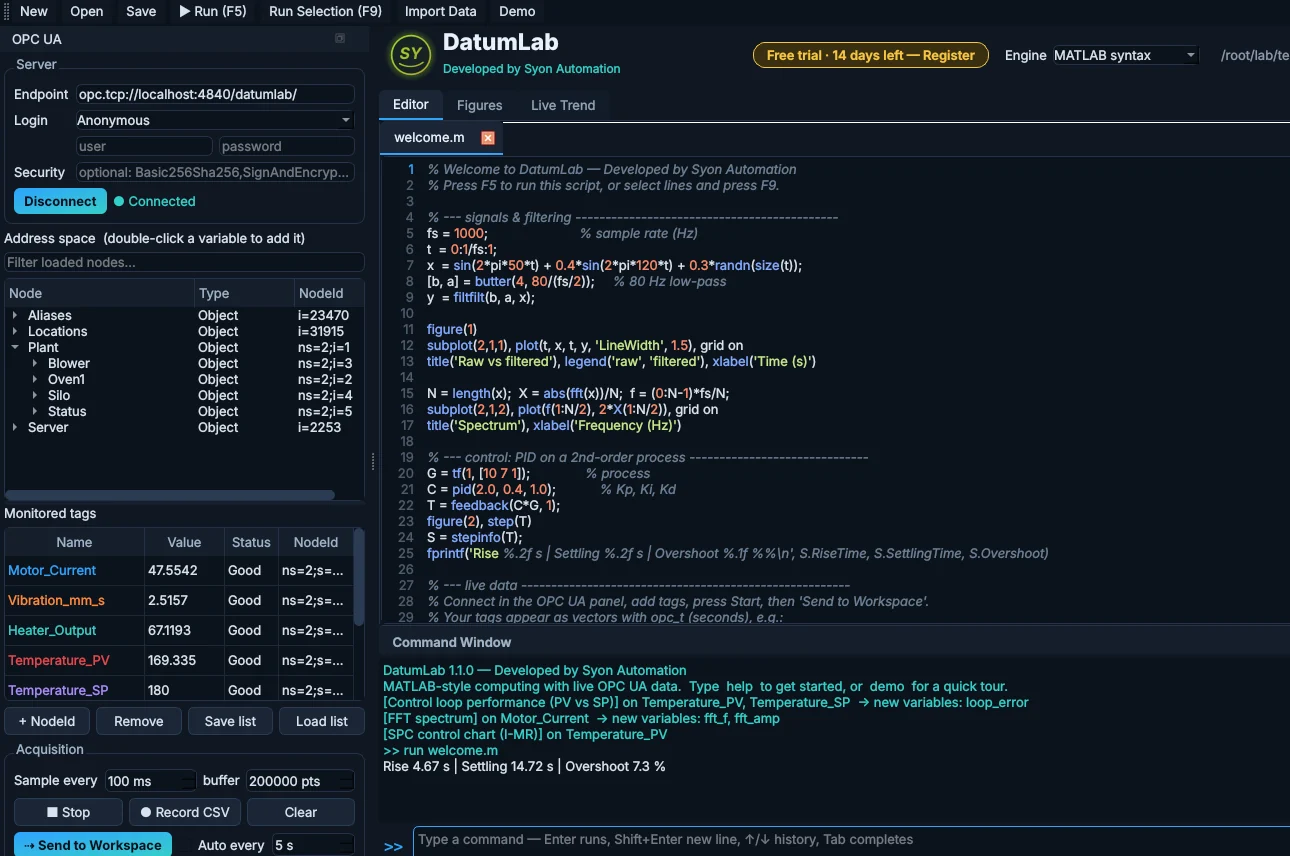The width and height of the screenshot is (1290, 856).
Task: Click the toolbar drag handle beside New
Action: click(8, 11)
